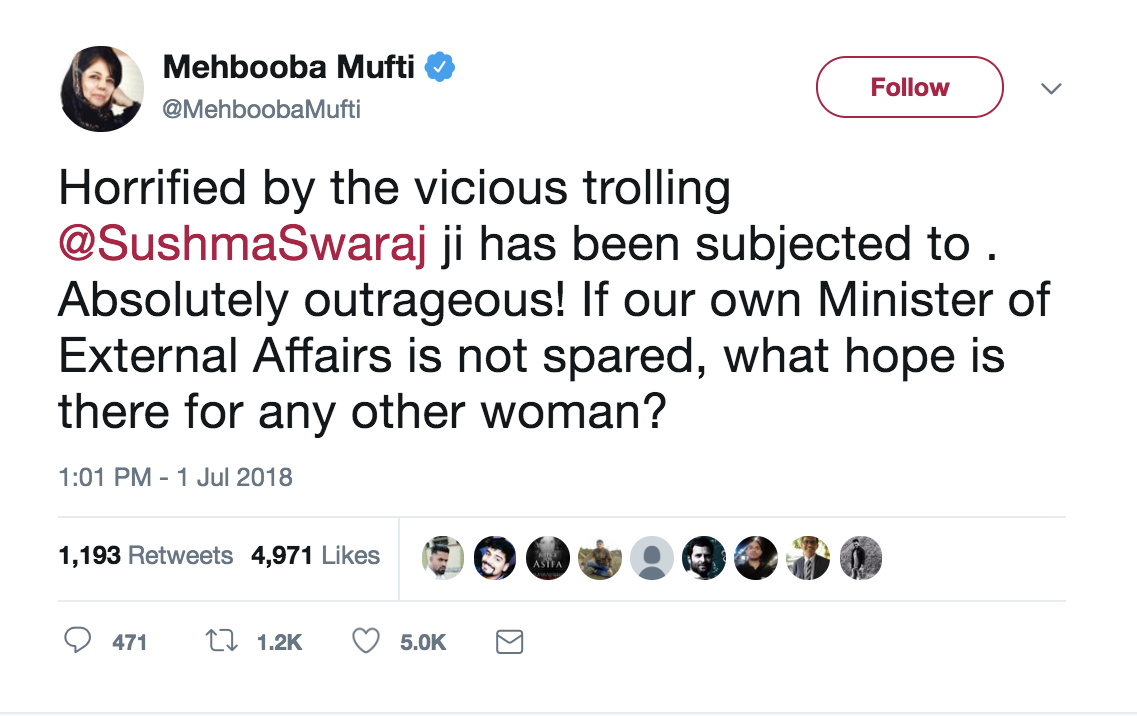
Task: Click the avatar of man in suit and tie
Action: (x=808, y=557)
